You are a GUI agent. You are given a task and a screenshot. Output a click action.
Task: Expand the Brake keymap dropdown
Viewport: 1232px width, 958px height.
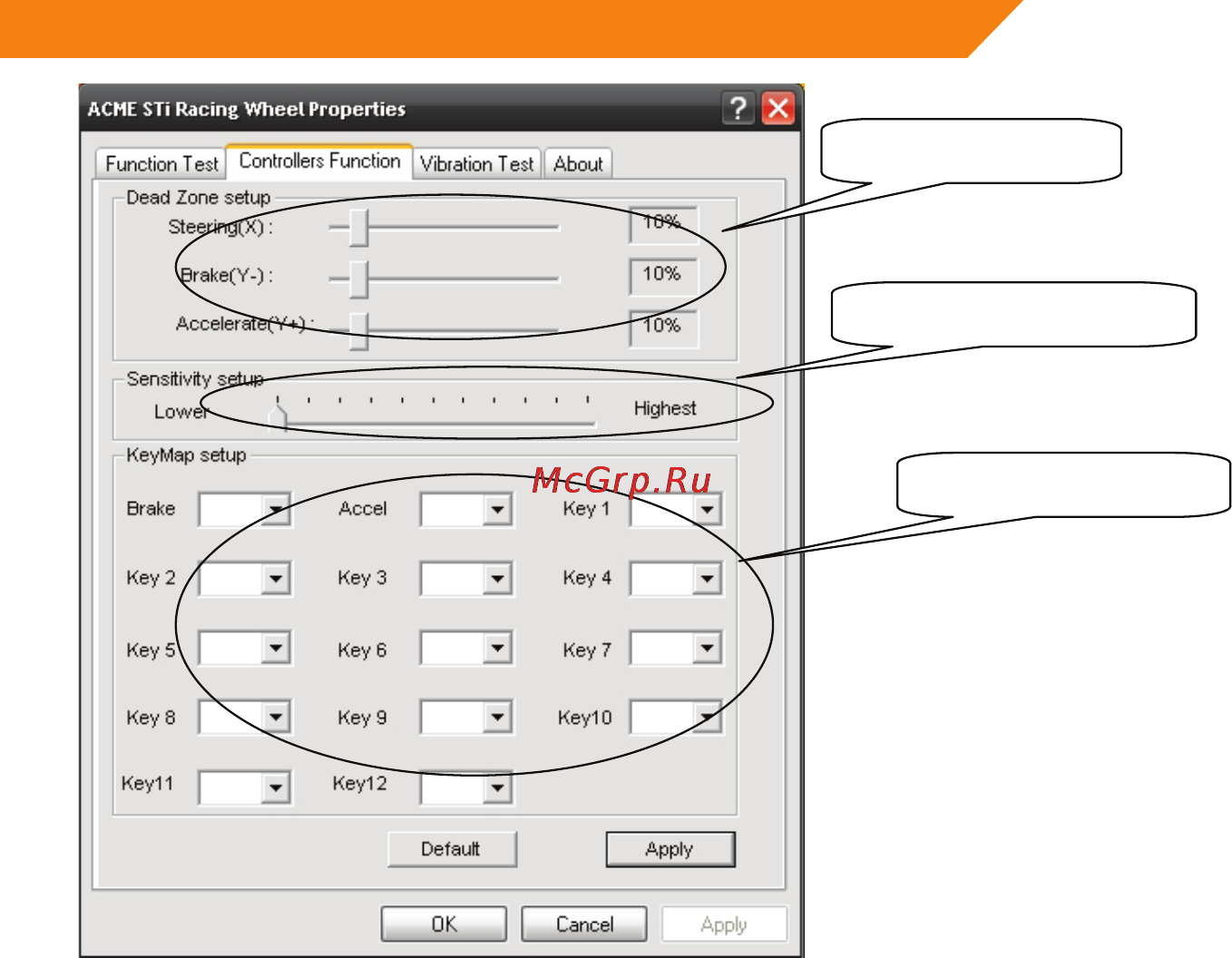point(276,510)
